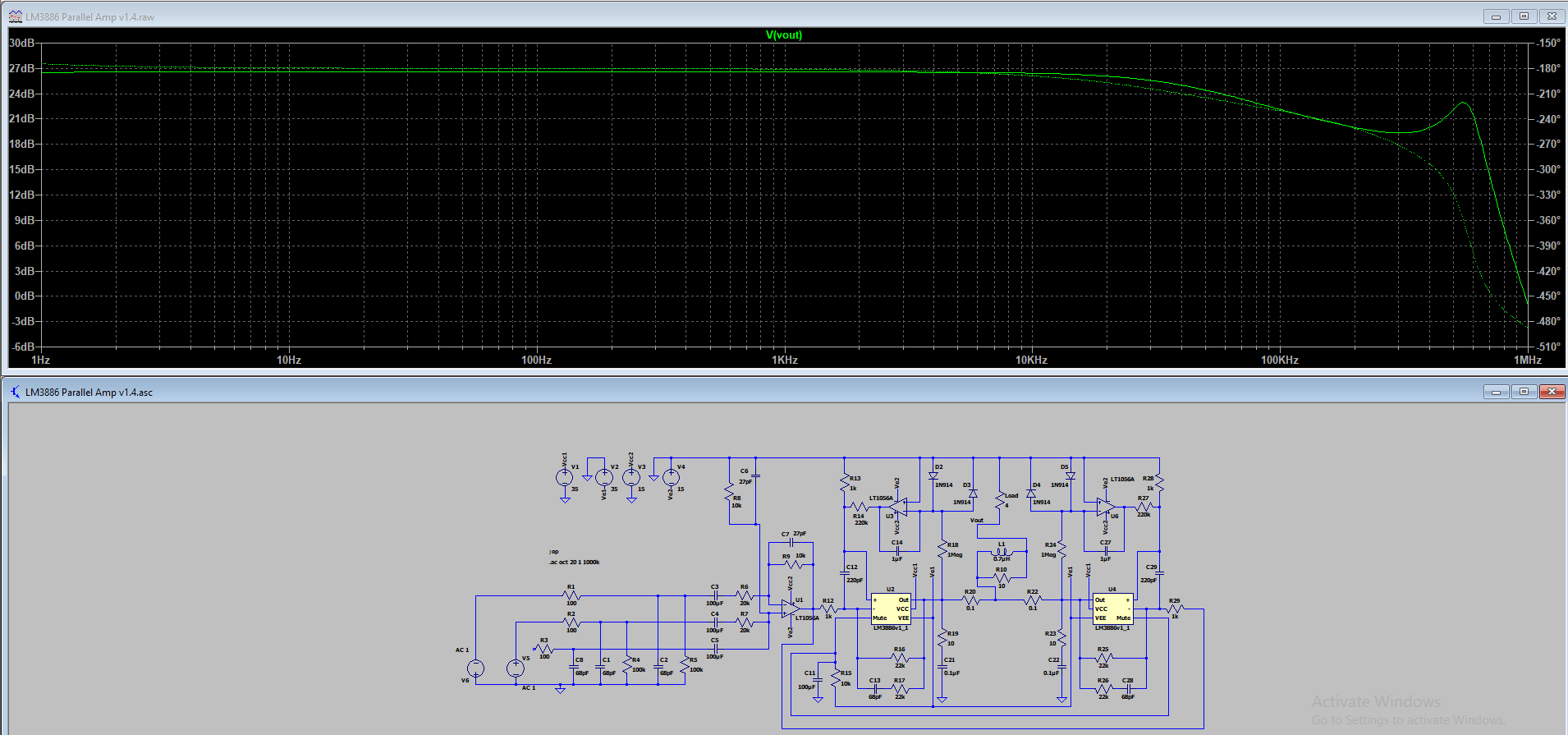Select inductor L1 symbol
This screenshot has width=1568, height=735.
(1002, 552)
